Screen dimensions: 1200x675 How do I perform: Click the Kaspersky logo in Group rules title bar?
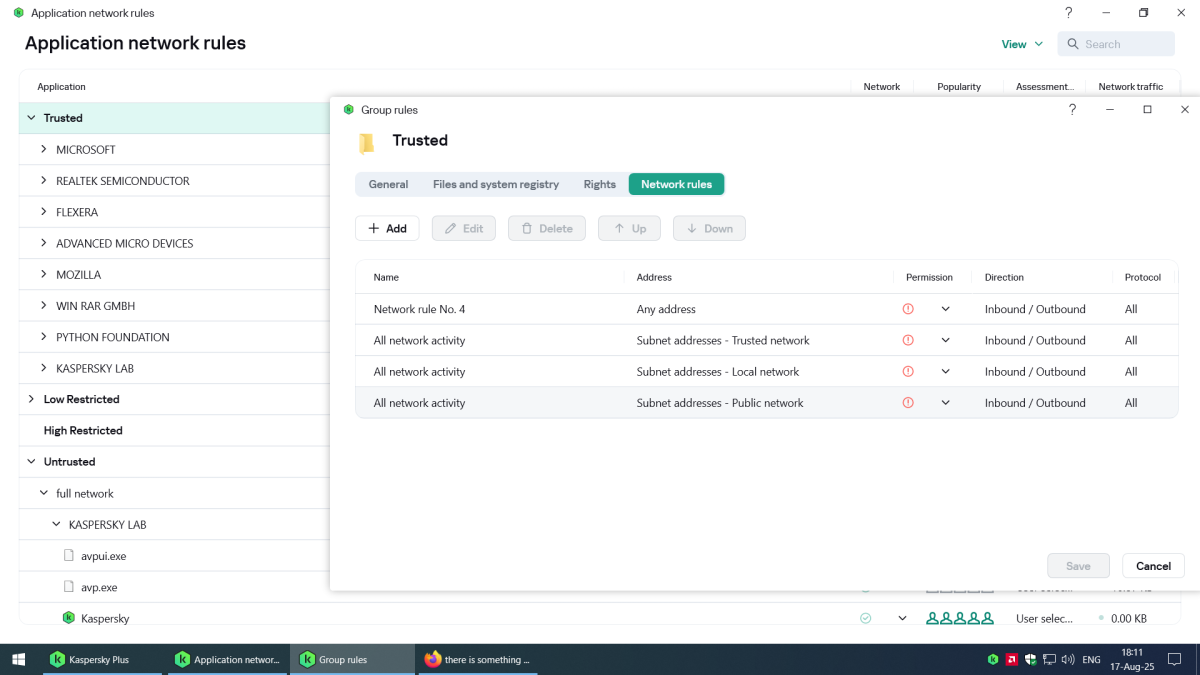click(348, 110)
